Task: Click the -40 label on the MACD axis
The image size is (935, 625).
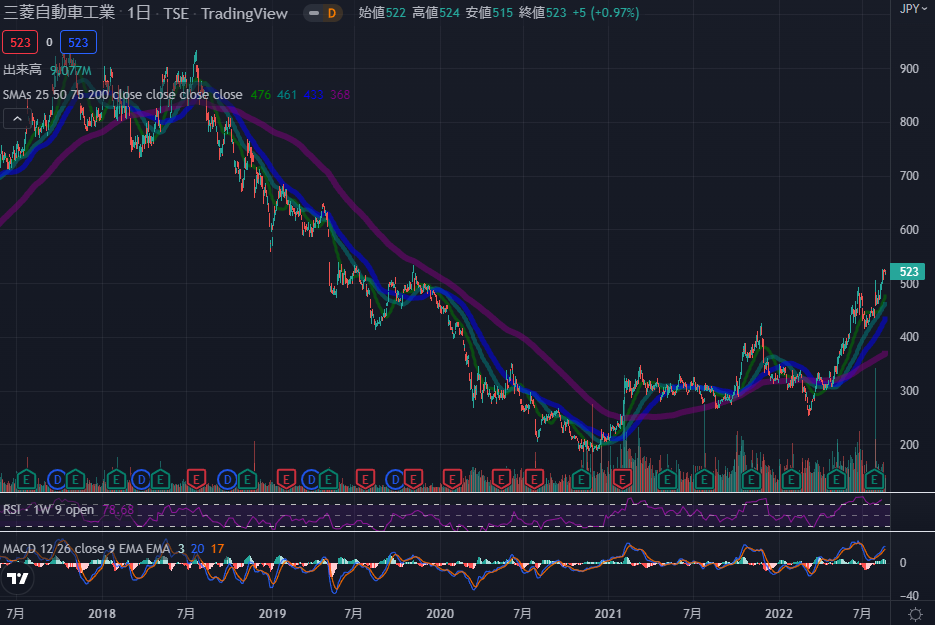Action: tap(909, 595)
